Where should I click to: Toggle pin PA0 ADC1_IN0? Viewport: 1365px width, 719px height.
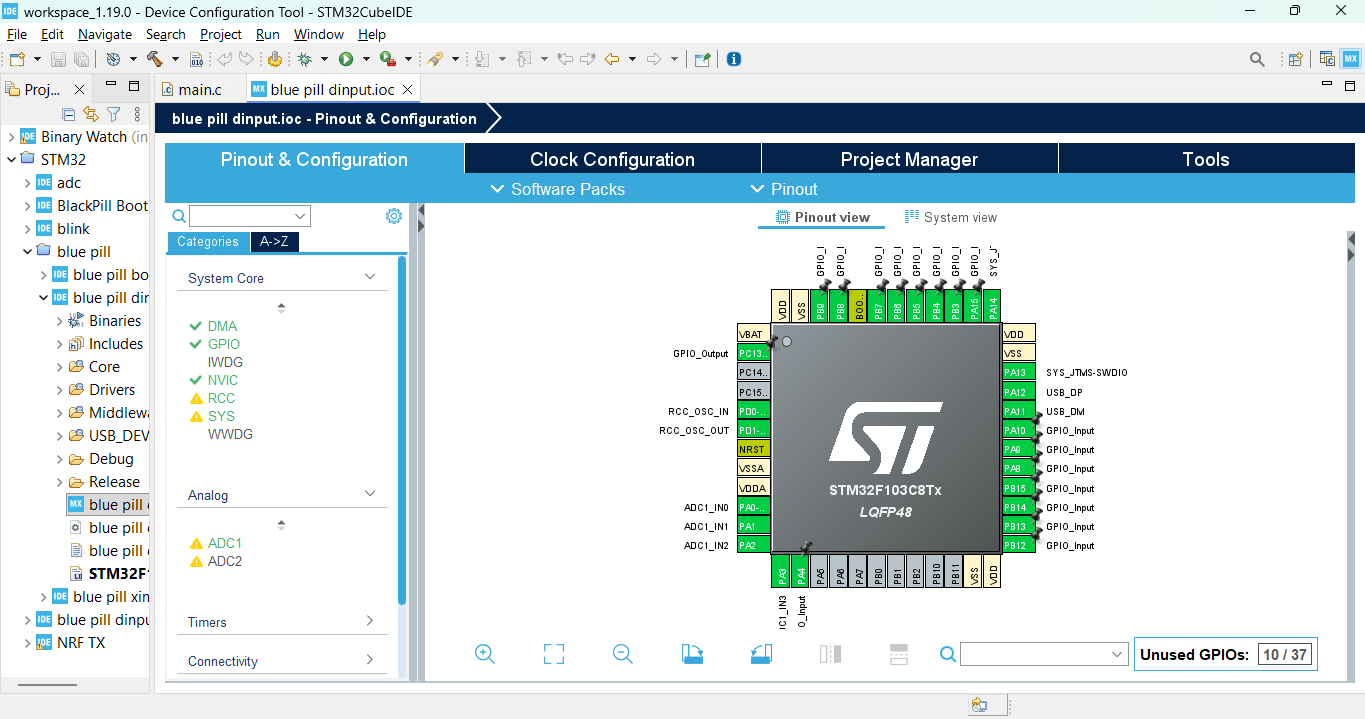753,507
